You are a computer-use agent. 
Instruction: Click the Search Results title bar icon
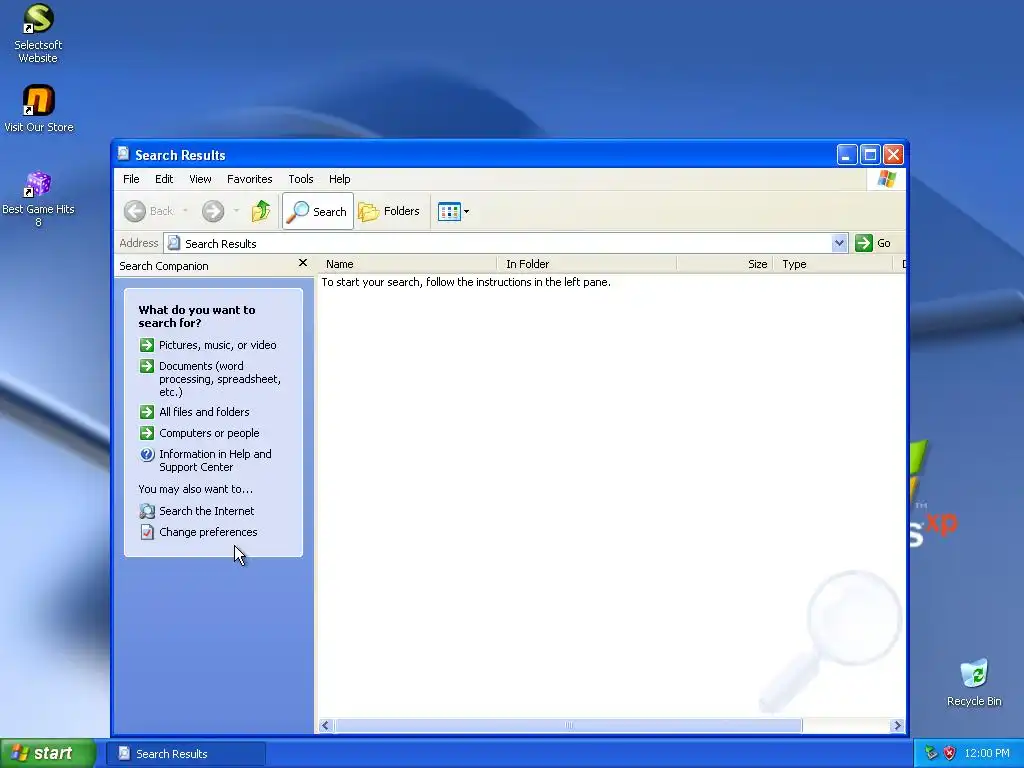click(x=123, y=154)
